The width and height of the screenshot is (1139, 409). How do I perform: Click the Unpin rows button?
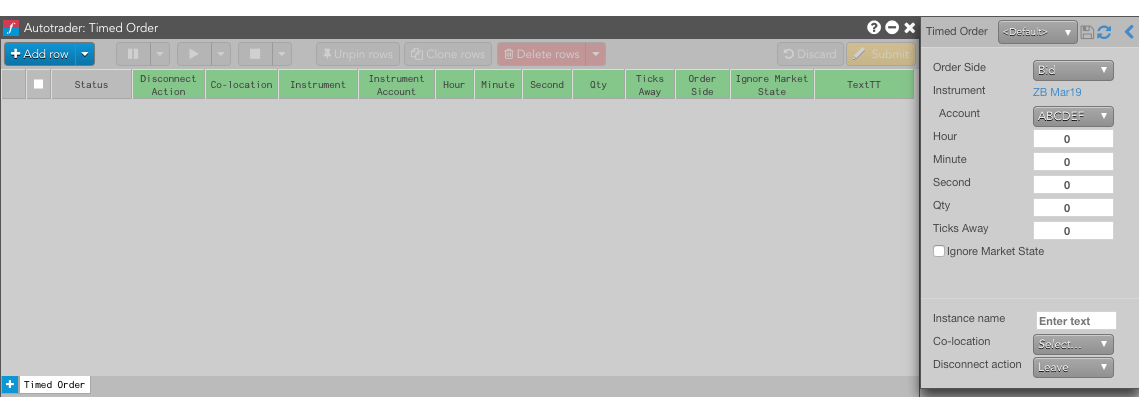pyautogui.click(x=358, y=54)
